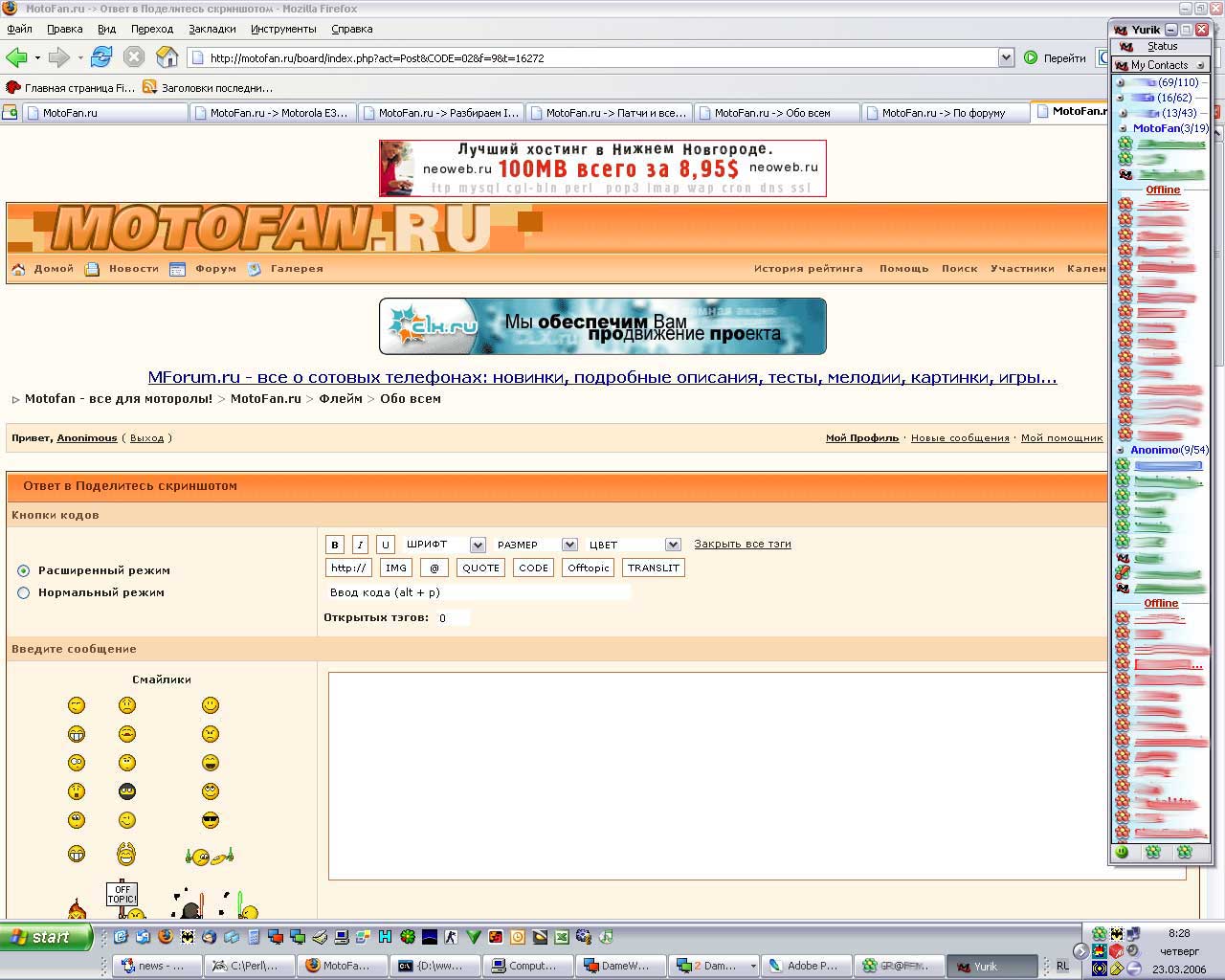Screen dimensions: 1225x980
Task: Open the address bar history dropdown
Action: pyautogui.click(x=1006, y=57)
